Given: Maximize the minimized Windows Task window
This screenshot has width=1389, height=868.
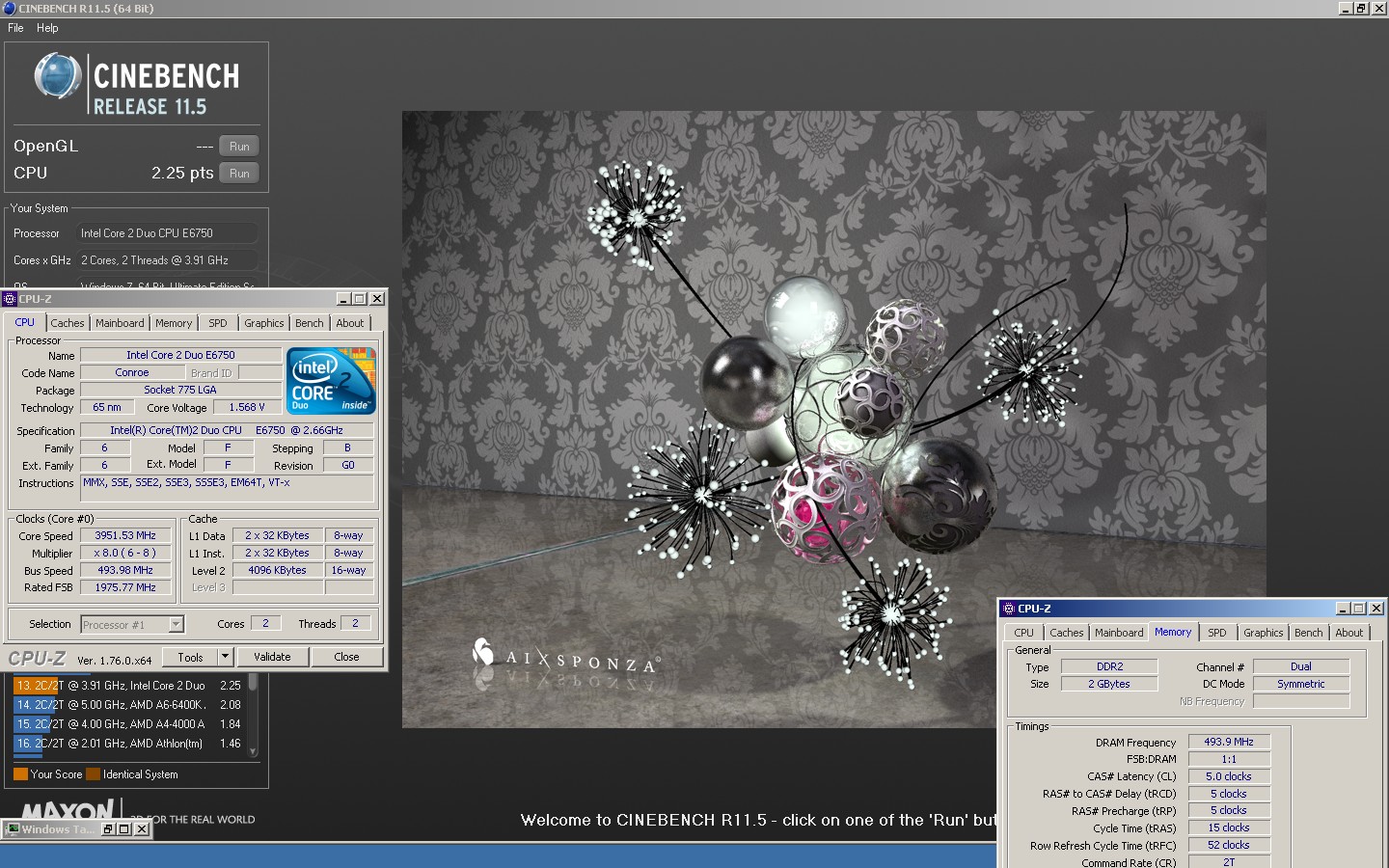Looking at the screenshot, I should 123,829.
